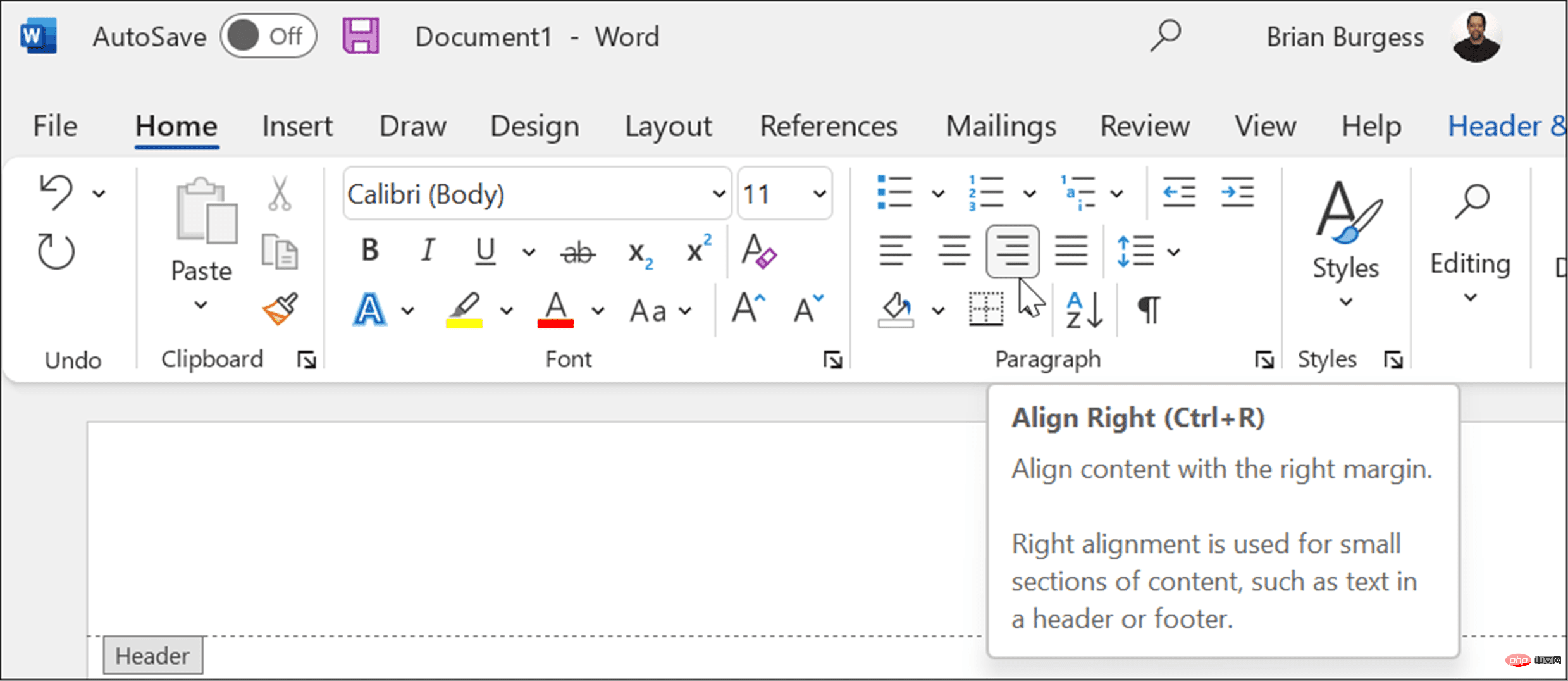This screenshot has width=1568, height=681.
Task: Toggle AutoSave on
Action: [268, 36]
